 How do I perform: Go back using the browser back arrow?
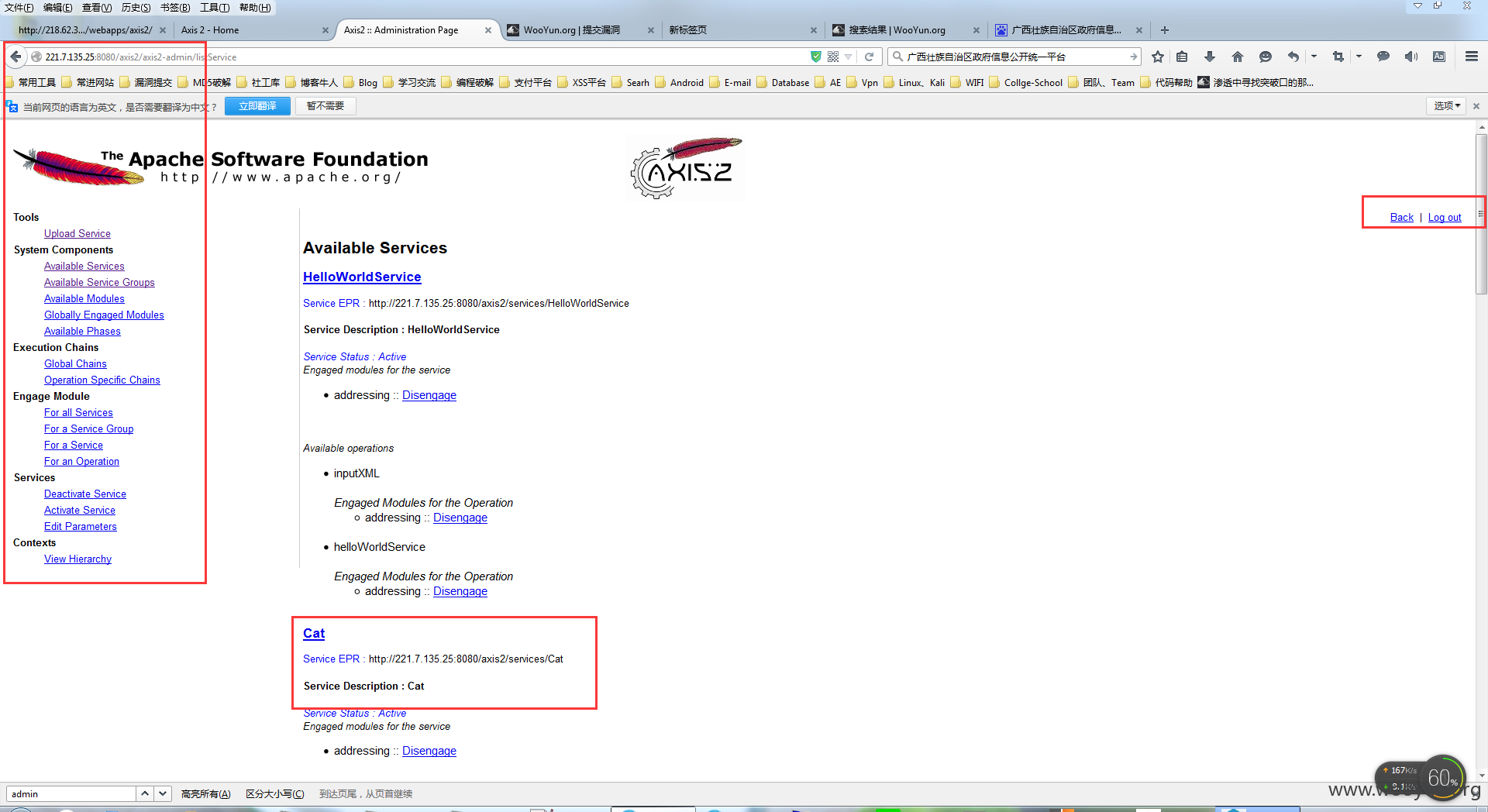tap(16, 57)
